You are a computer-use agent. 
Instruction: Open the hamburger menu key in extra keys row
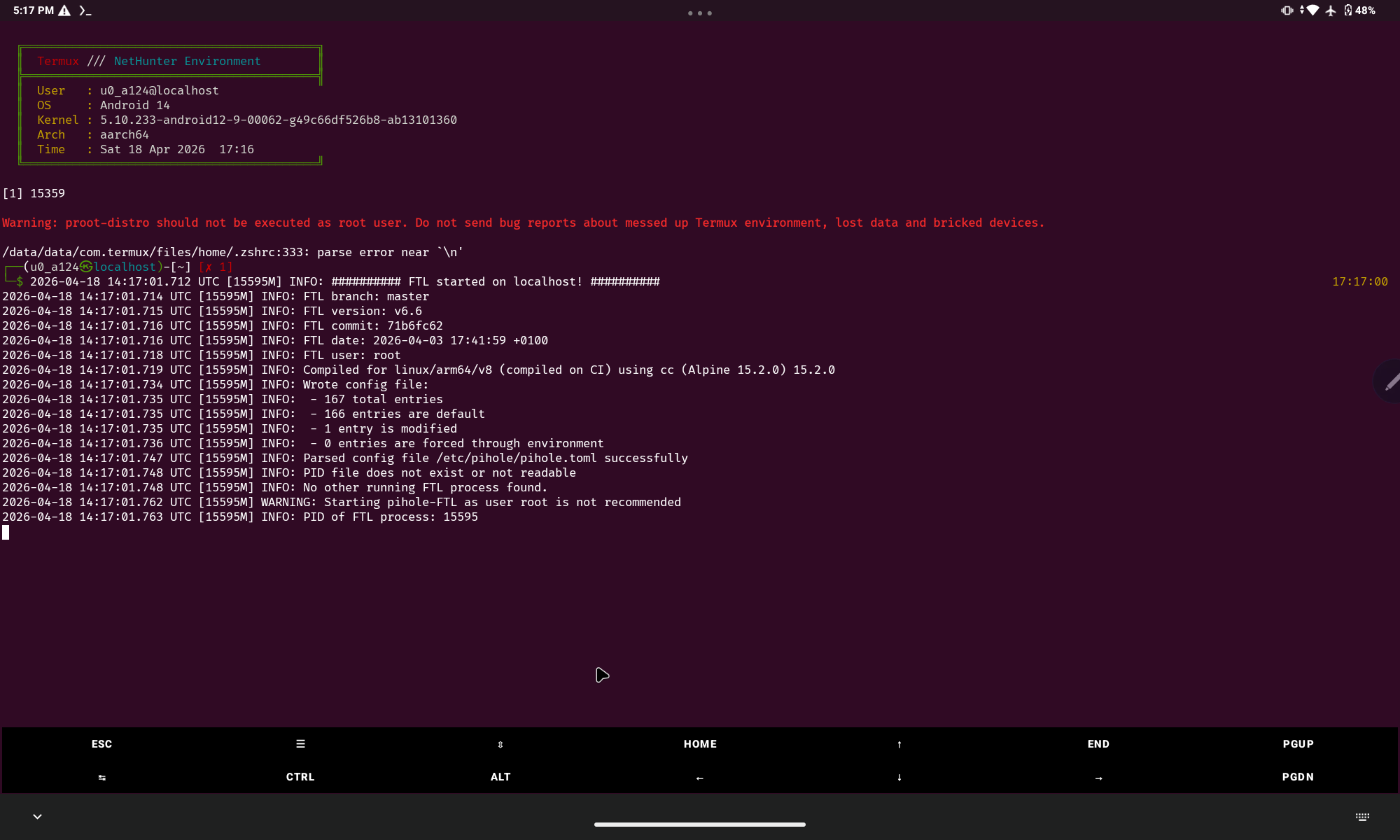(300, 743)
